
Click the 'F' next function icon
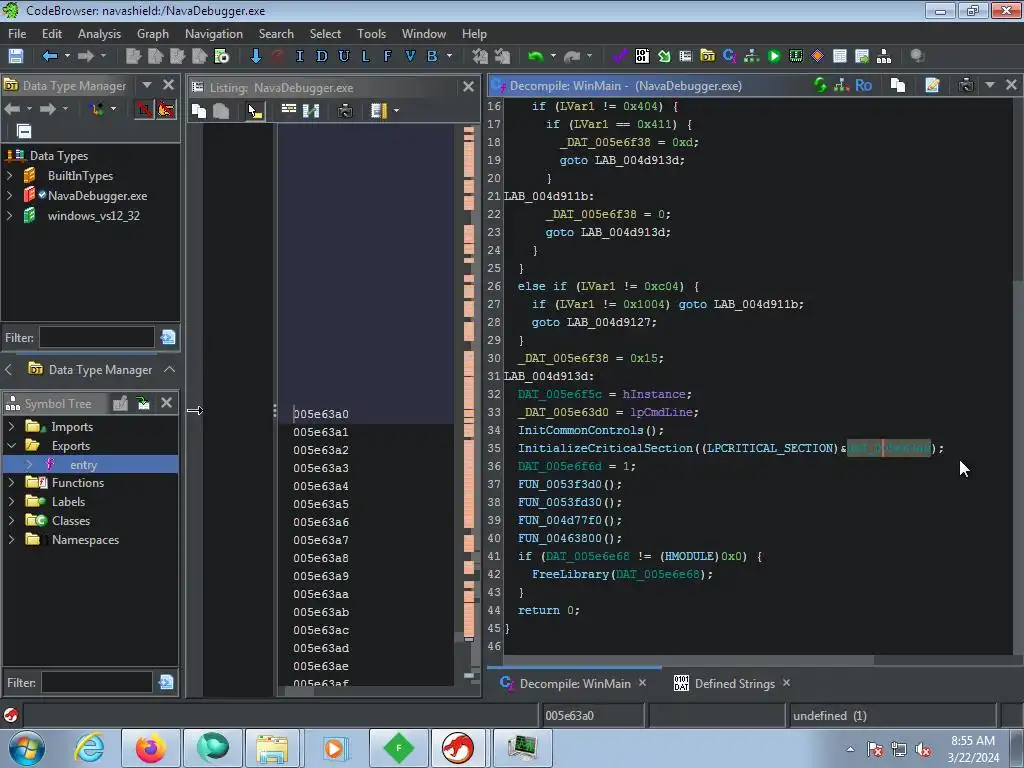[387, 56]
